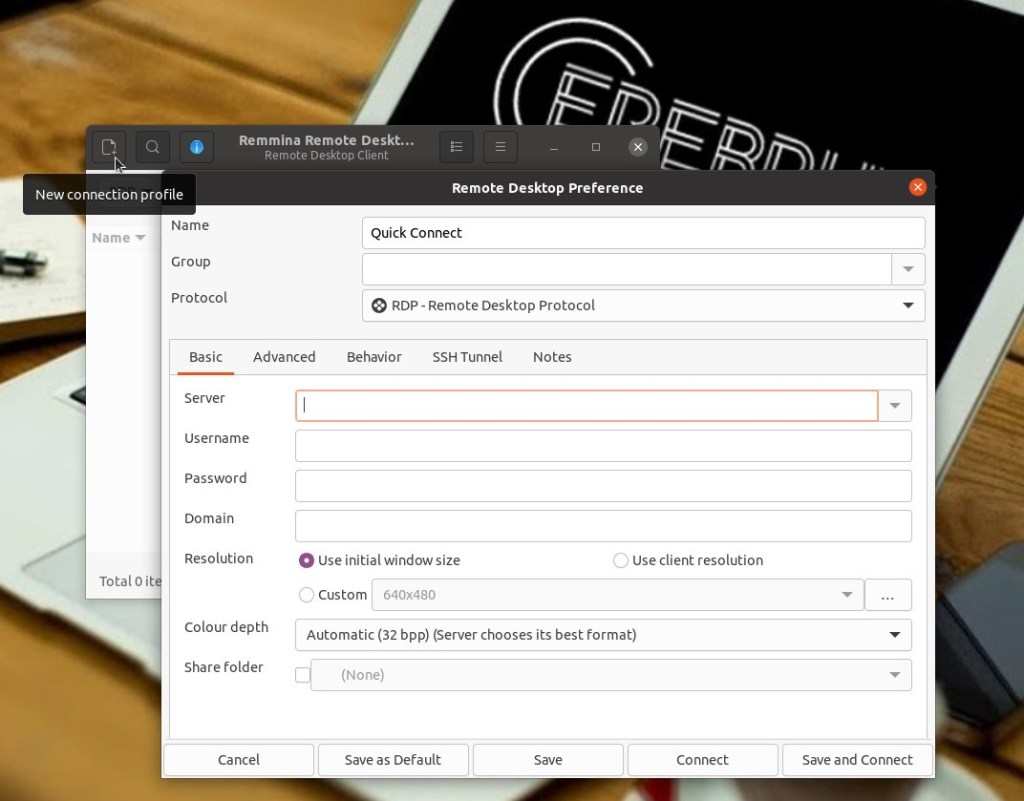Close the Remote Desktop Preference dialog
Screen dimensions: 1024x801
pos(917,187)
